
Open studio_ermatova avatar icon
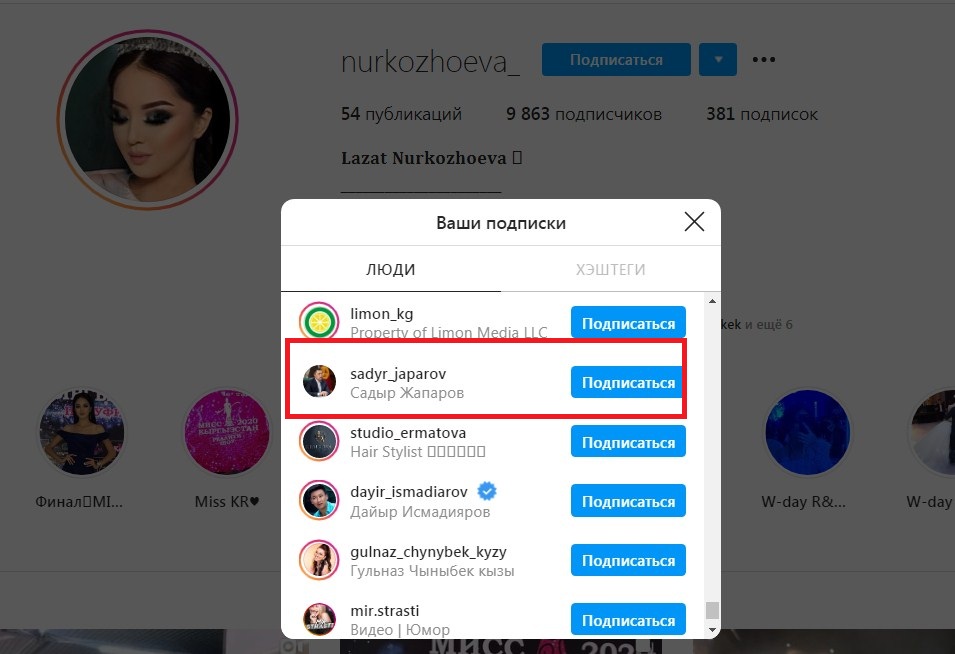(x=319, y=441)
